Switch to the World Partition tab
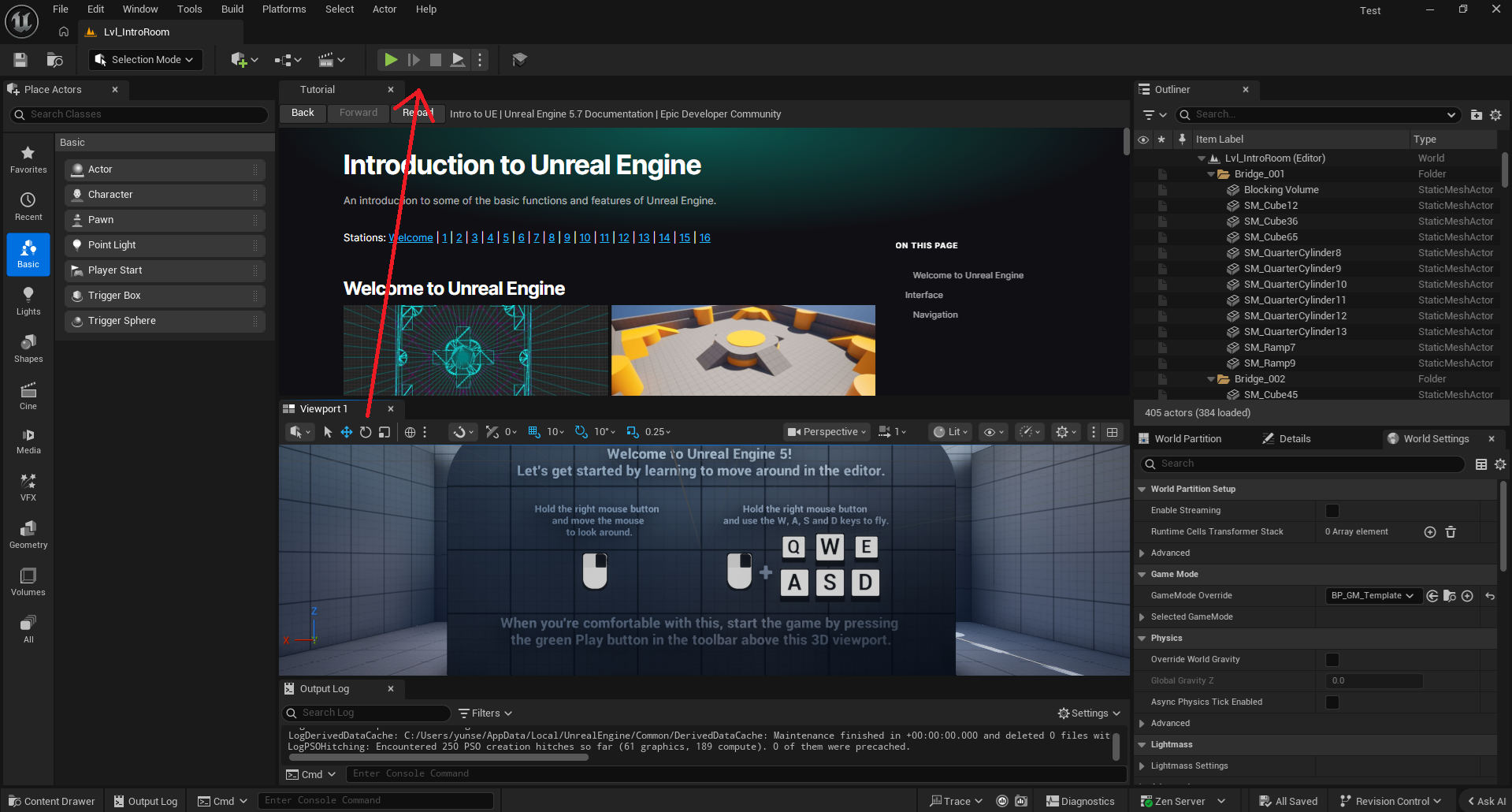Screen dimensions: 1512x812 pyautogui.click(x=1180, y=439)
